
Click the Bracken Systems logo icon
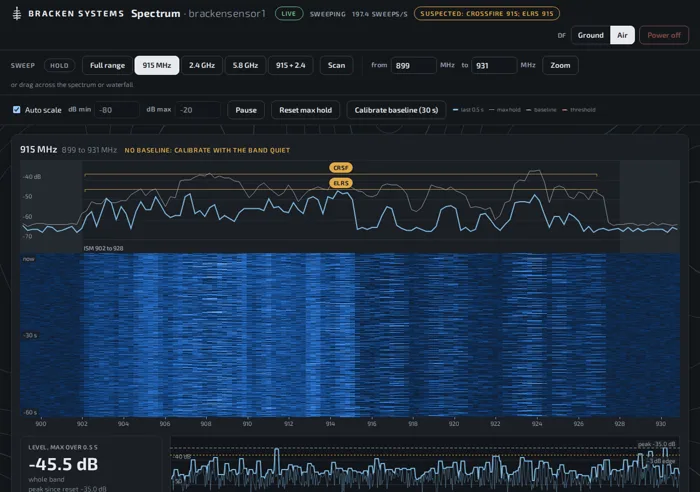coord(17,13)
